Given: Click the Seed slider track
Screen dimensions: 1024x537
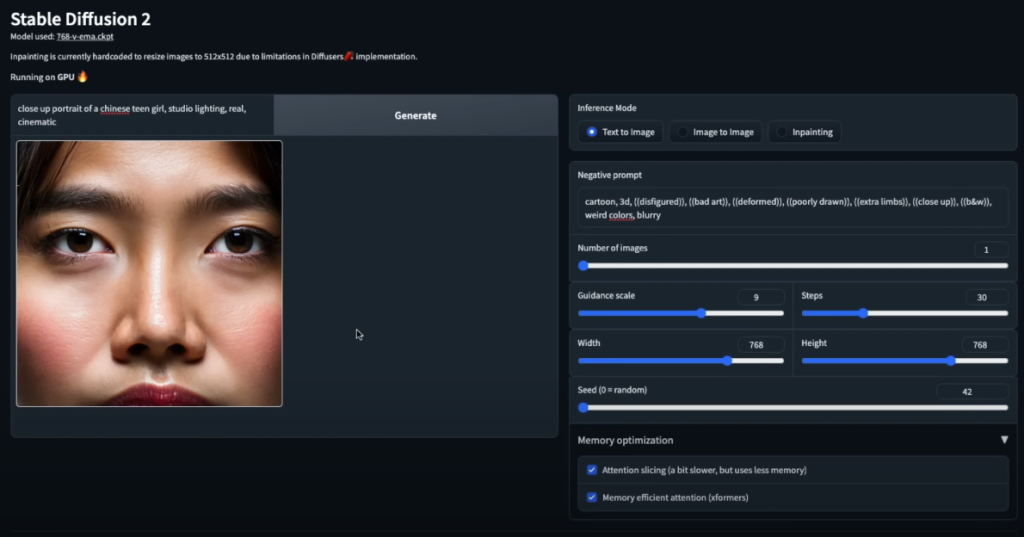Looking at the screenshot, I should click(792, 407).
